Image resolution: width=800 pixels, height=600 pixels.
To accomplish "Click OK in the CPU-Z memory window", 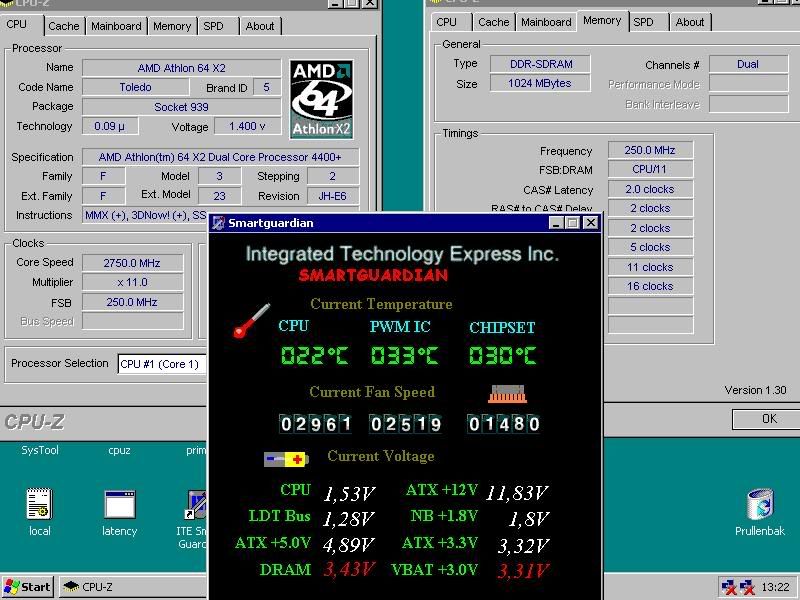I will pyautogui.click(x=766, y=419).
